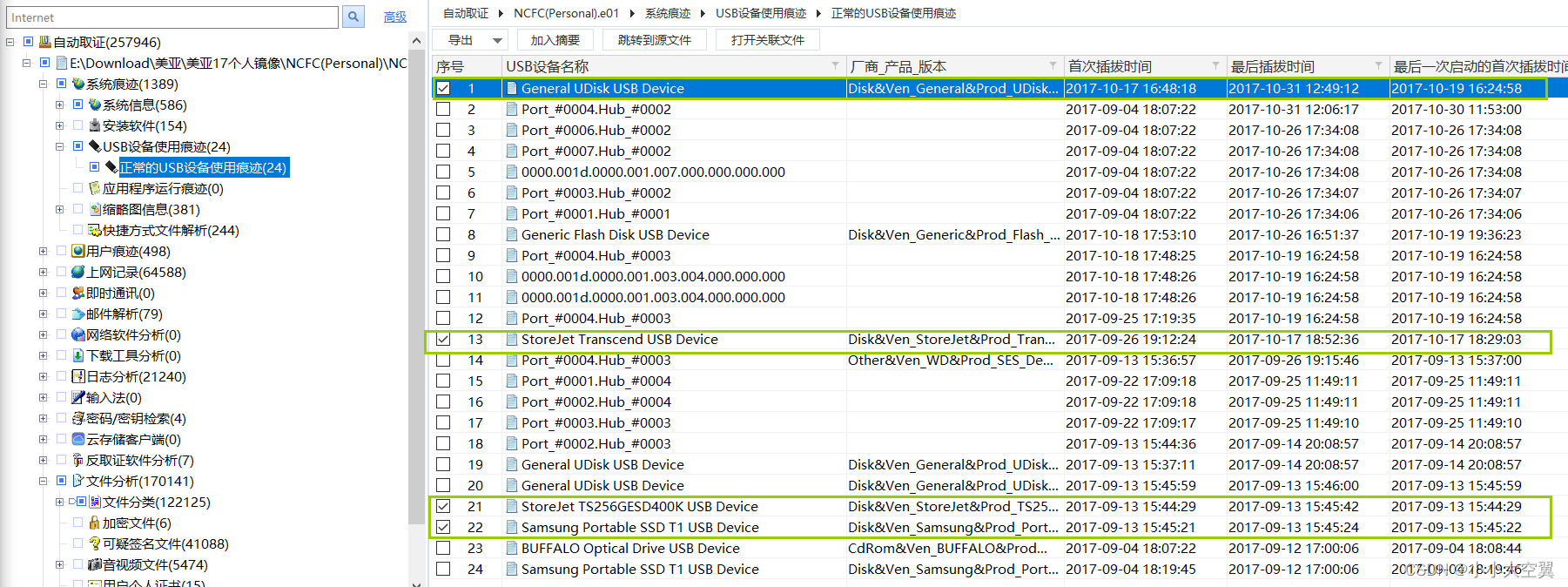
Task: Uncheck row 1 General UDisk checkbox
Action: click(x=443, y=88)
